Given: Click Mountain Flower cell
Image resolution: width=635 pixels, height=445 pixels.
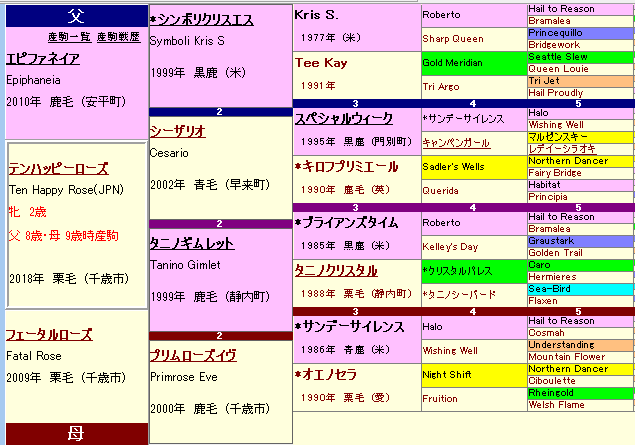Looking at the screenshot, I should pos(580,357).
